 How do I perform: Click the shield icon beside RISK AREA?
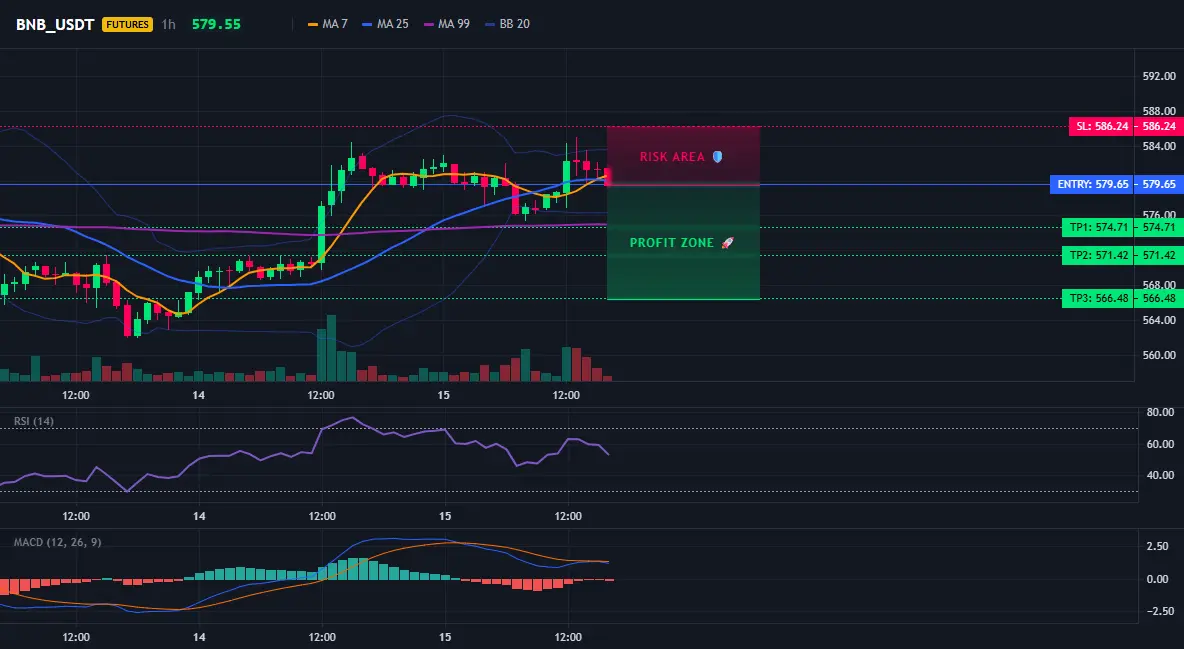(x=717, y=156)
